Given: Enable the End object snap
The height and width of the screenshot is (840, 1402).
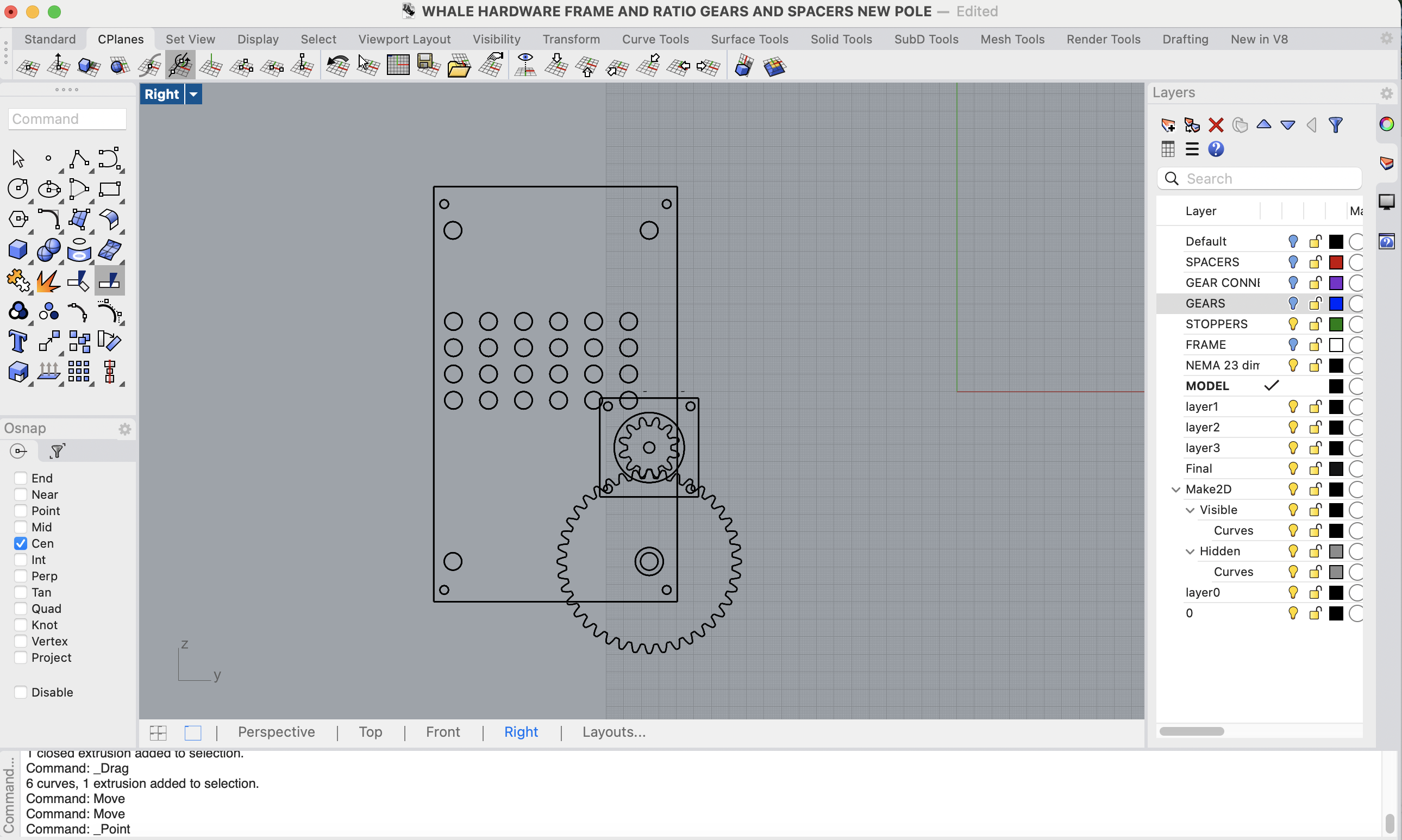Looking at the screenshot, I should 20,478.
